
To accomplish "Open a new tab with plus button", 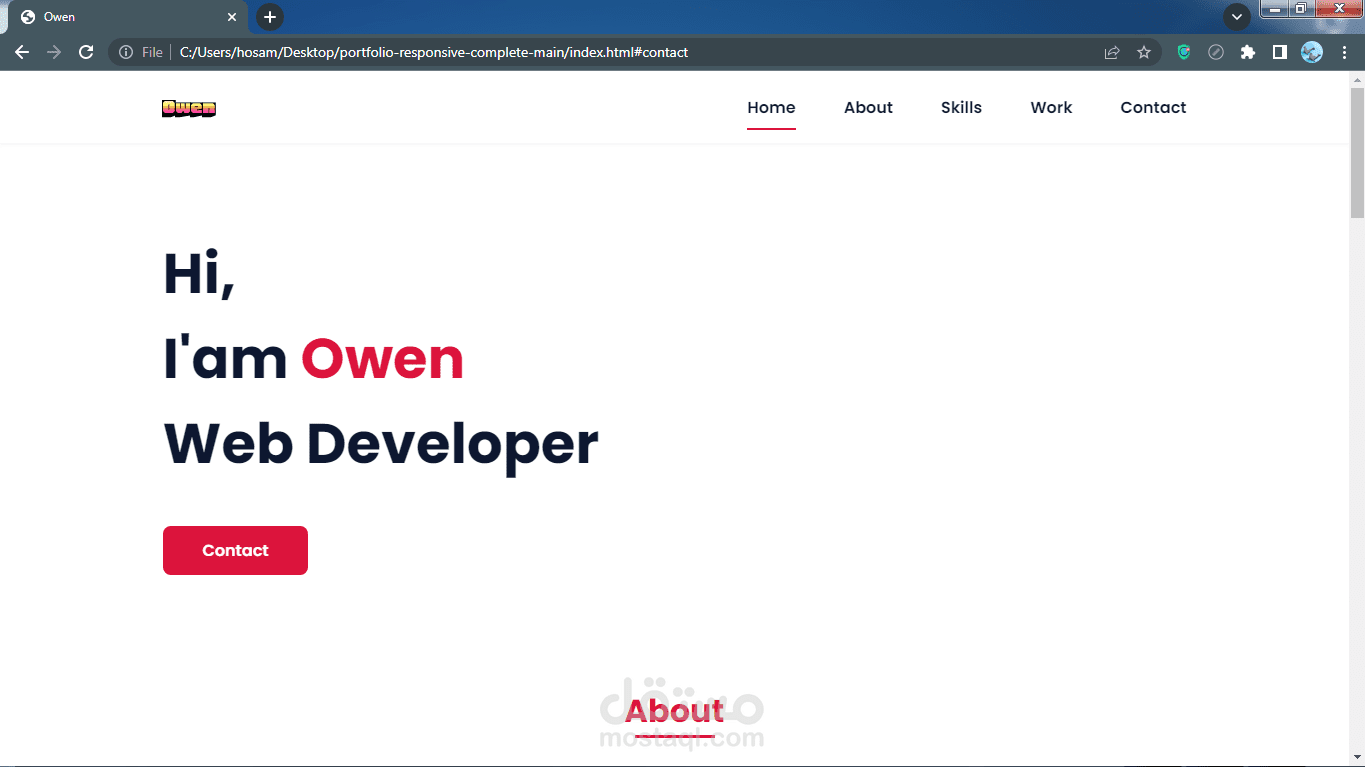I will point(270,17).
